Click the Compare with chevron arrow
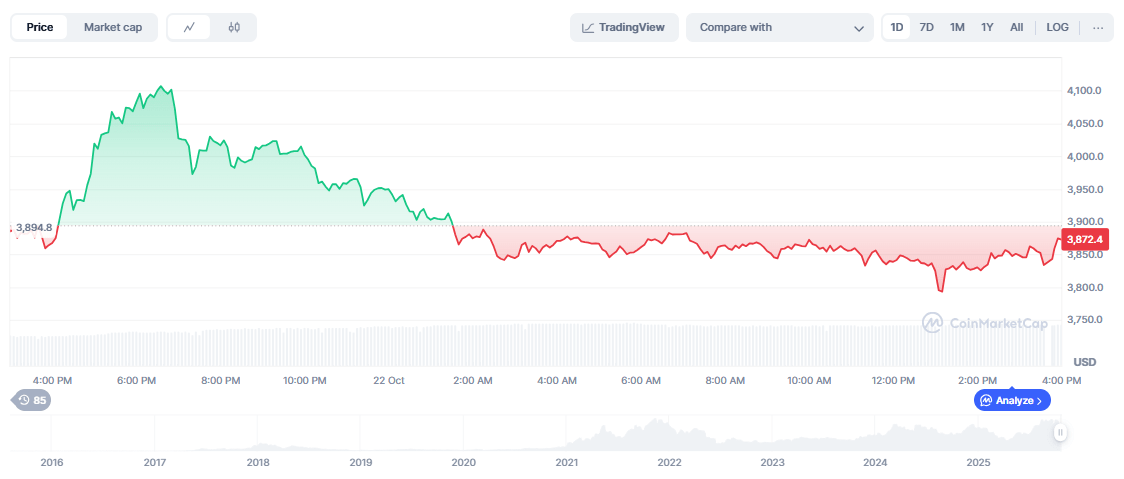 coord(859,28)
